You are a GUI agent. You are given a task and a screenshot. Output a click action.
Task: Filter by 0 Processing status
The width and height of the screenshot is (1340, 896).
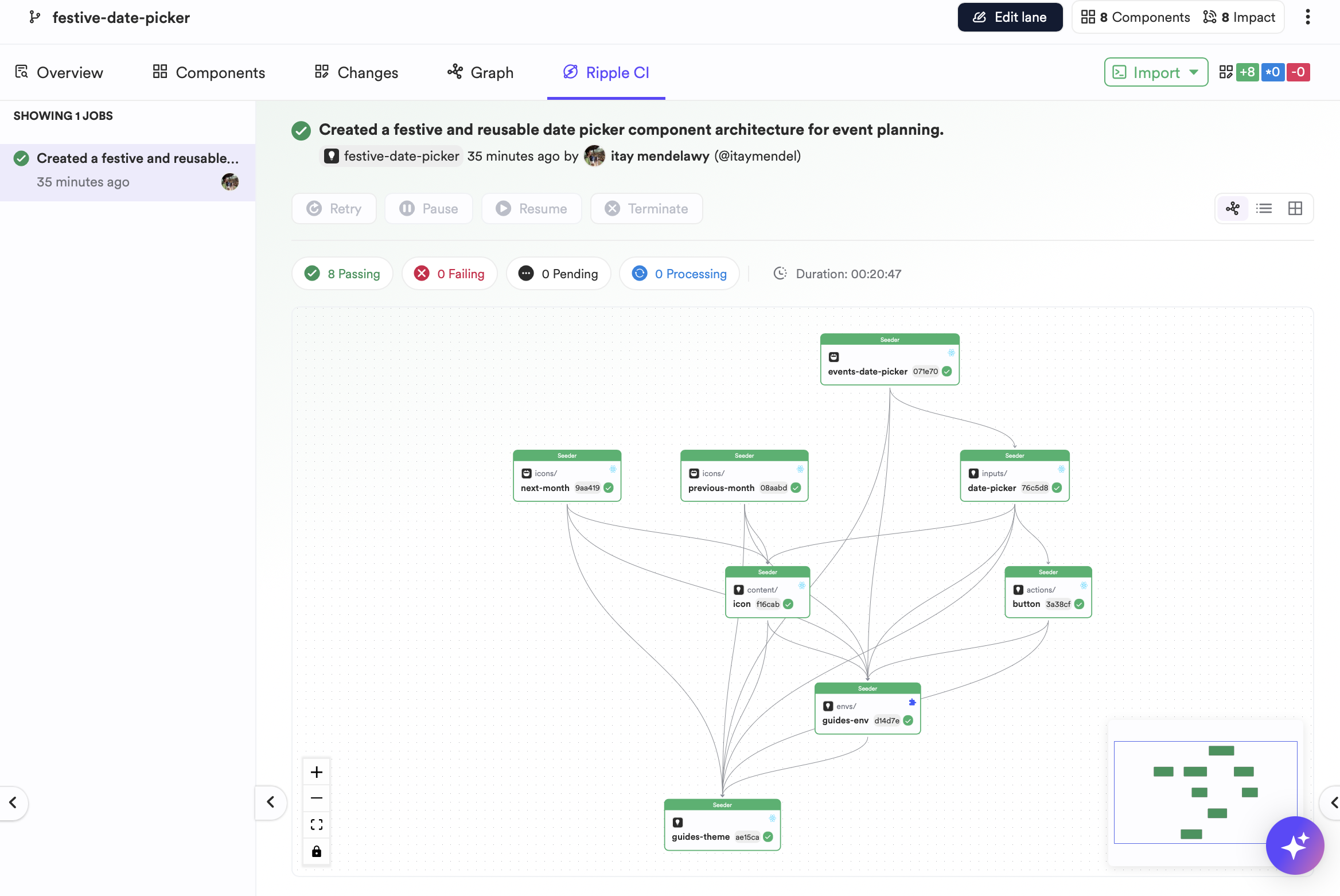[680, 274]
